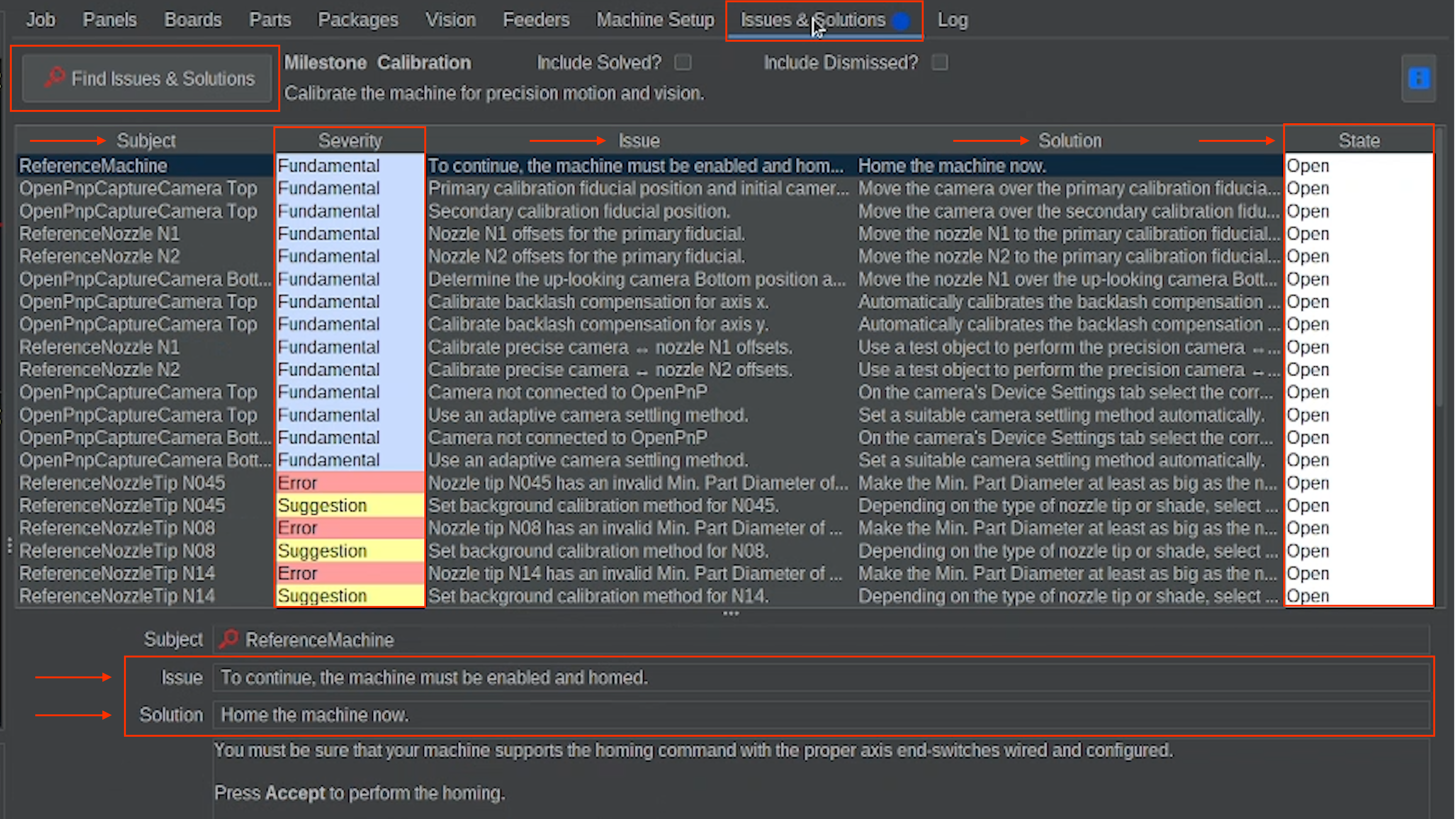Click the wrench icon next to ReferenceMachine subject
Image resolution: width=1456 pixels, height=819 pixels.
(x=229, y=639)
